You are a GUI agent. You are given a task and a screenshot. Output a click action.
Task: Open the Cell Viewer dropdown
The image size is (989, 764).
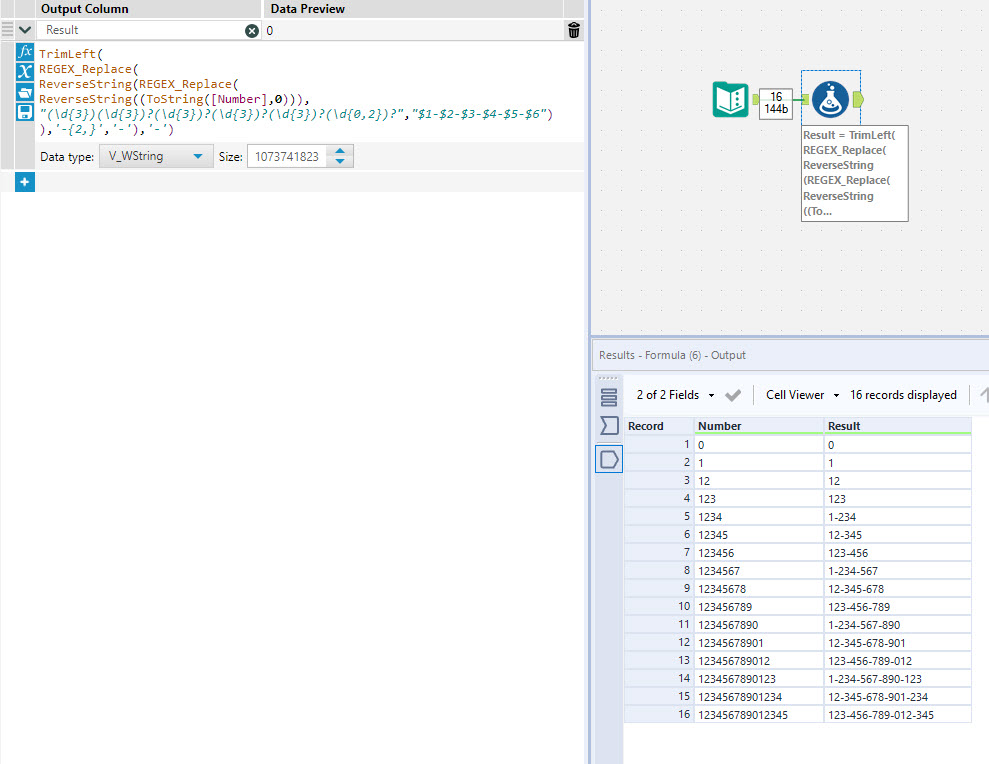800,394
